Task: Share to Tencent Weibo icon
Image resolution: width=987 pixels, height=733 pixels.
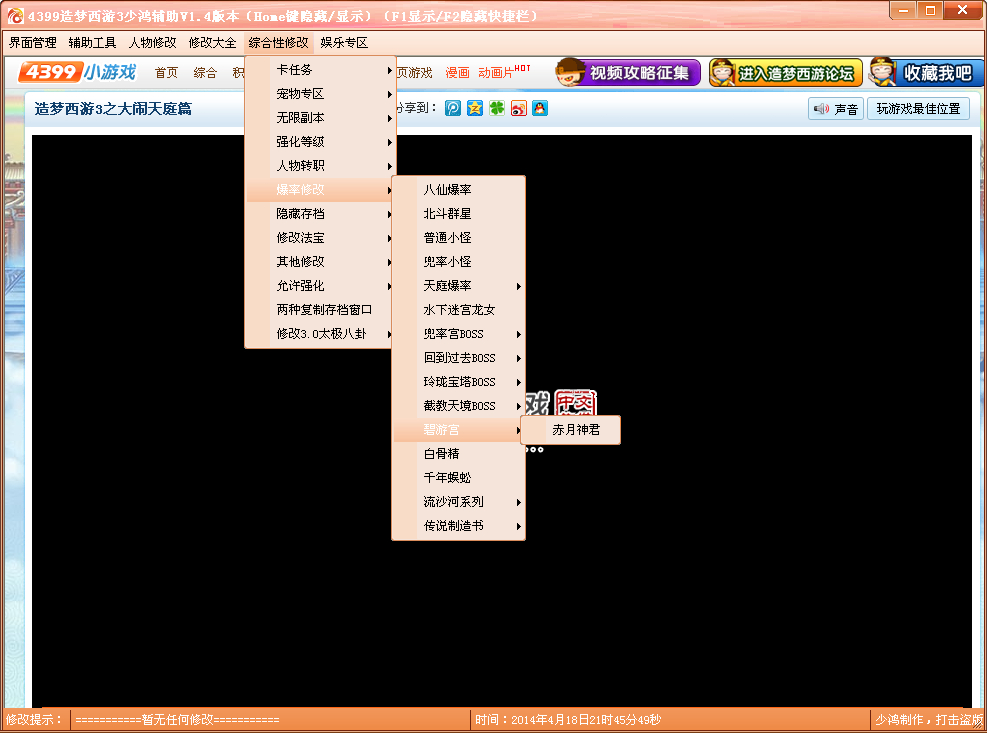Action: (453, 108)
